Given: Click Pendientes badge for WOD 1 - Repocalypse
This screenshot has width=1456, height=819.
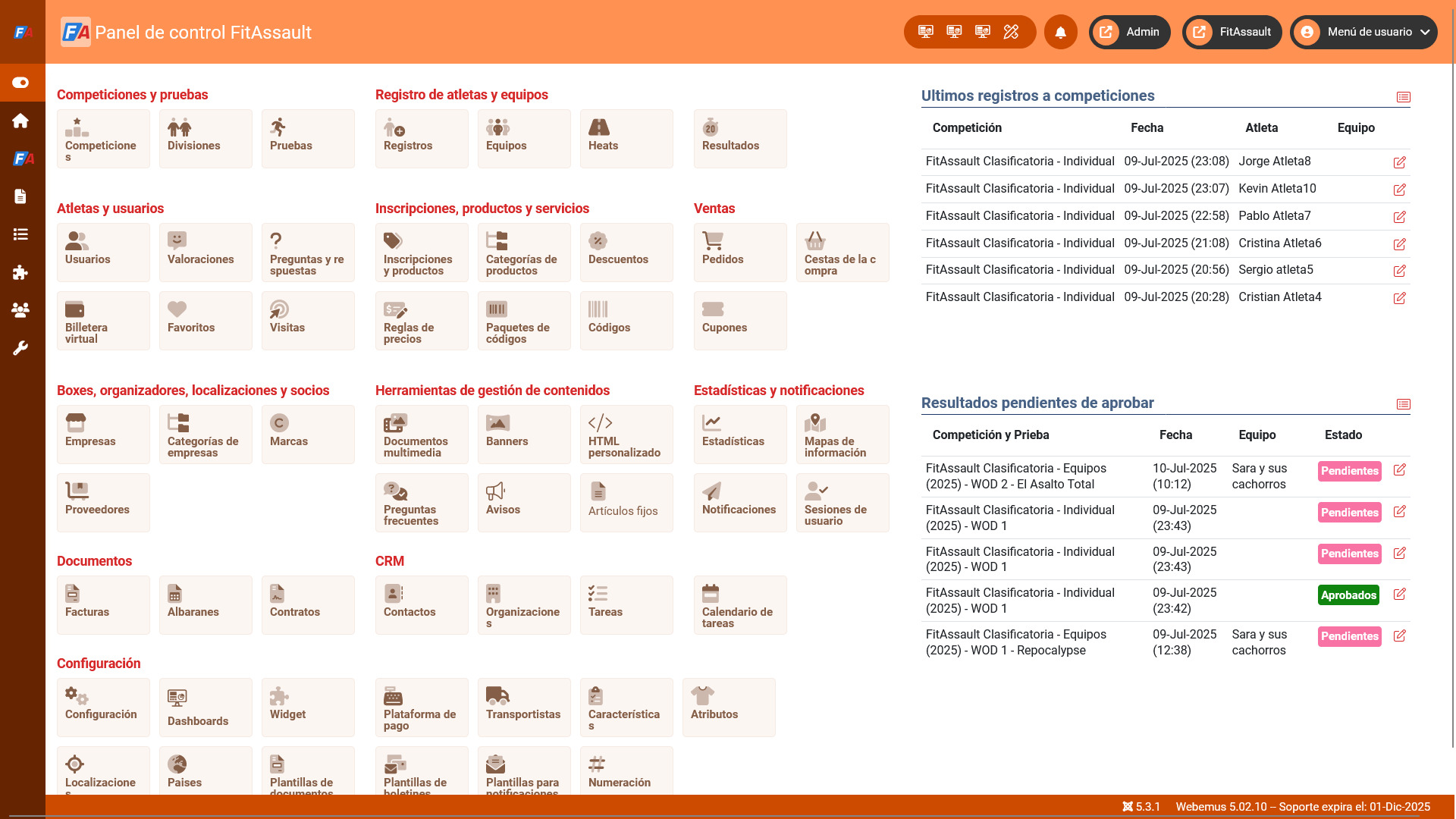Looking at the screenshot, I should 1350,636.
